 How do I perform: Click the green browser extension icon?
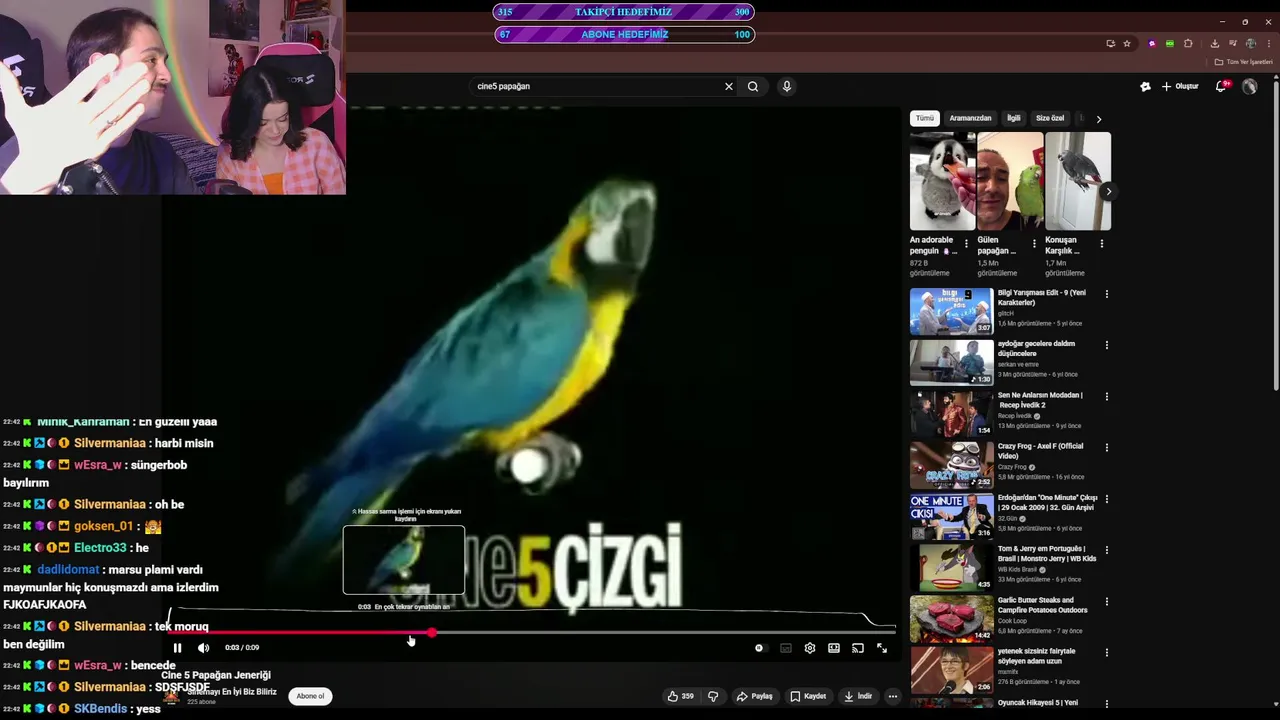pyautogui.click(x=1170, y=43)
